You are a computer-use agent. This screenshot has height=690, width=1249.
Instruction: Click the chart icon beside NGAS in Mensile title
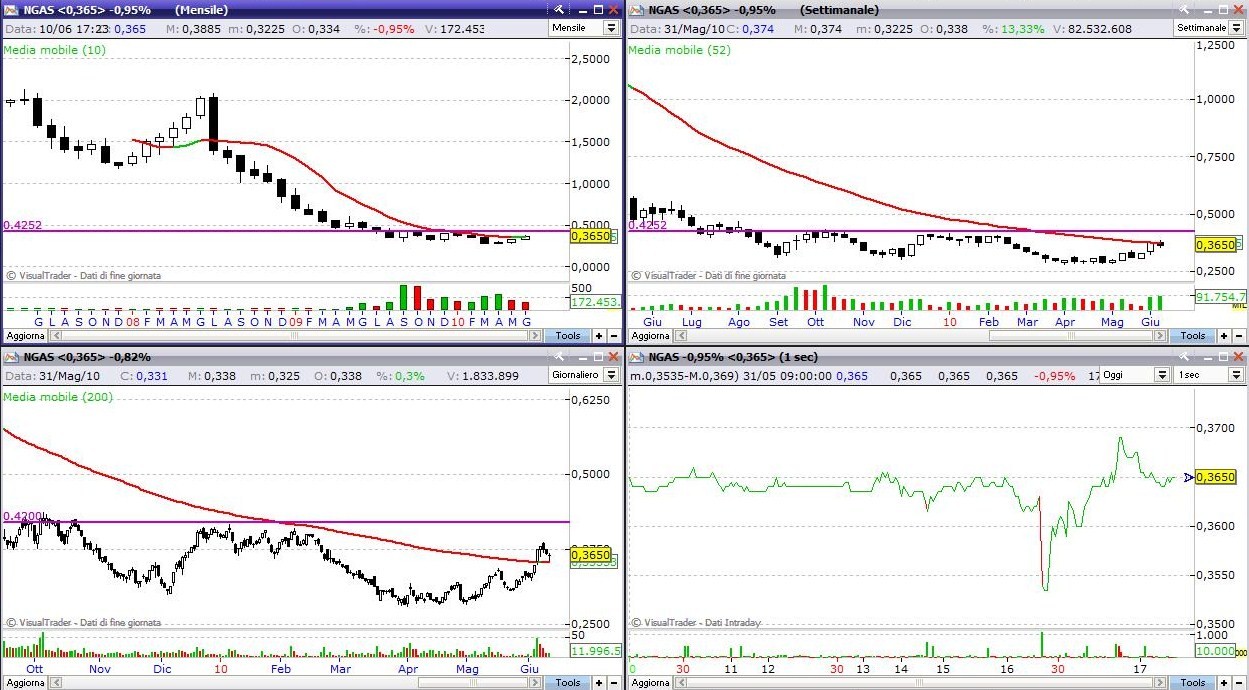[10, 9]
